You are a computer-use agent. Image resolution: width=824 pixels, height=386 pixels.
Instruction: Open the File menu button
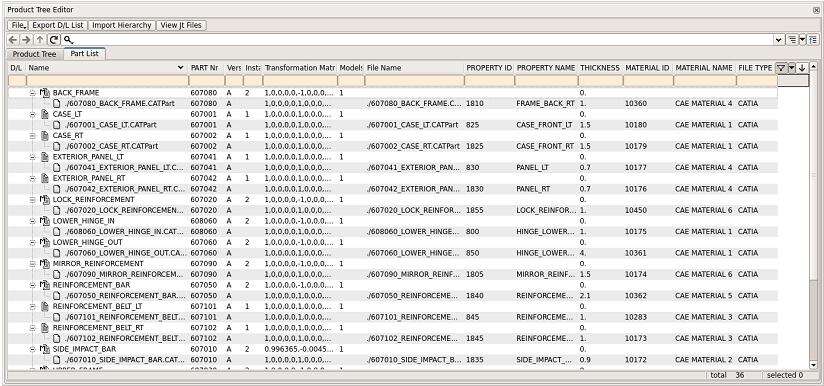click(x=18, y=25)
